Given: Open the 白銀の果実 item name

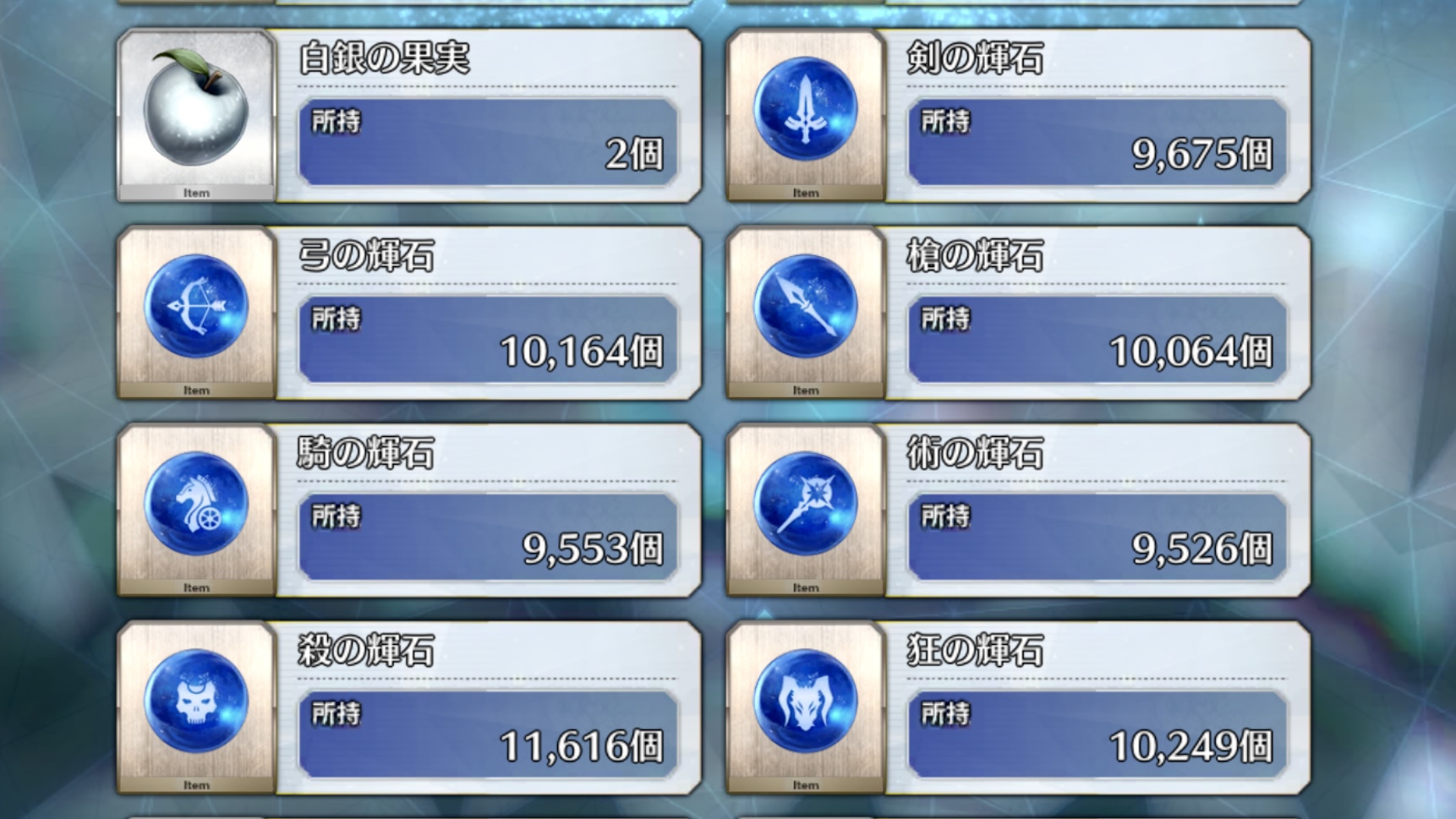Looking at the screenshot, I should [x=384, y=58].
